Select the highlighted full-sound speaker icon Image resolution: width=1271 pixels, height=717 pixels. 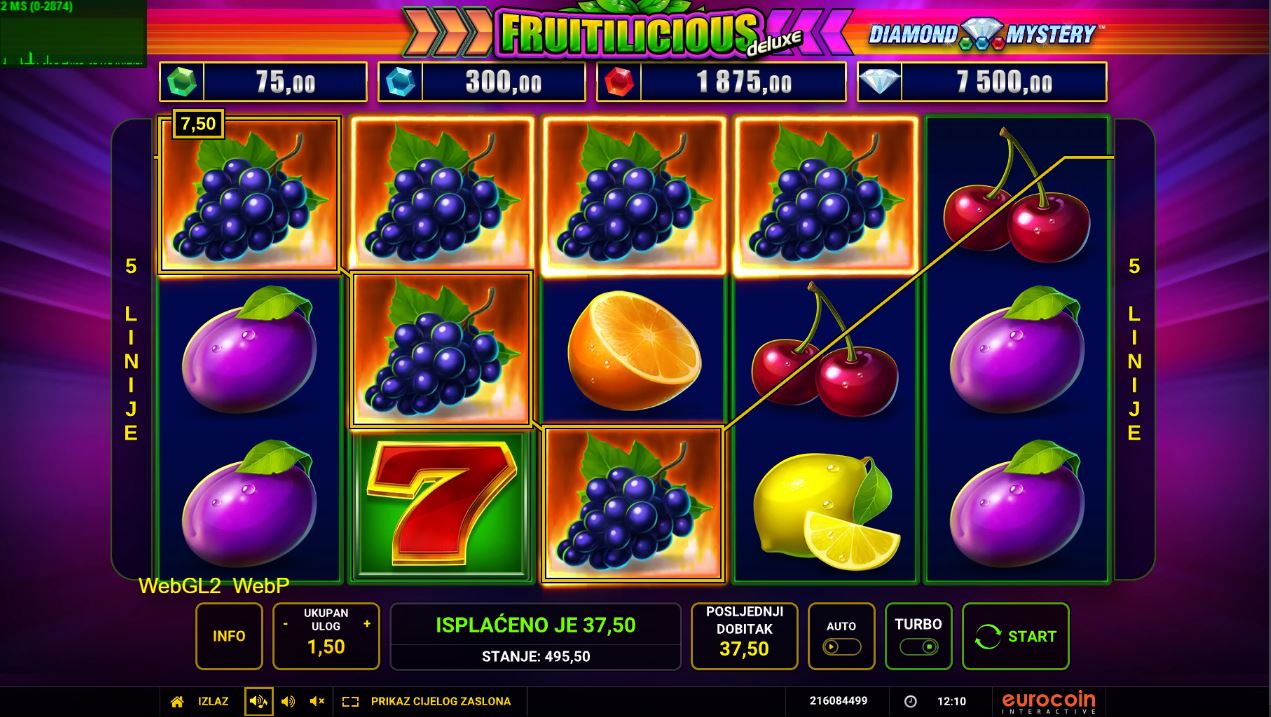(259, 702)
